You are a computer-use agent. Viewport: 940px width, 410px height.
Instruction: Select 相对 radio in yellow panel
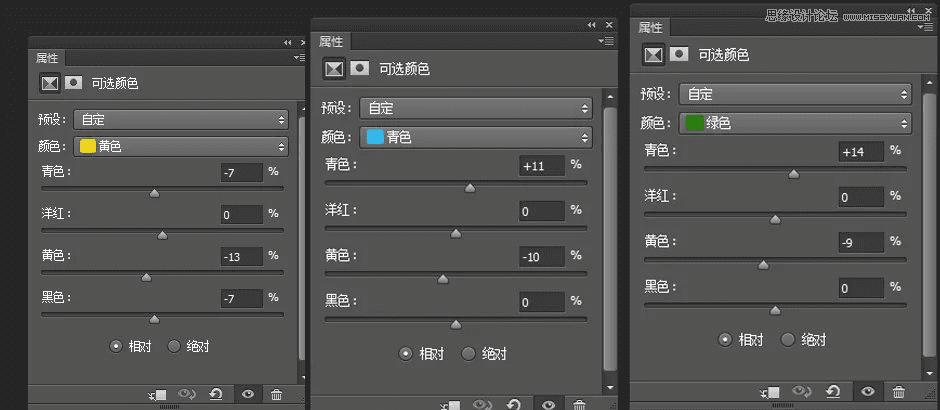[116, 346]
